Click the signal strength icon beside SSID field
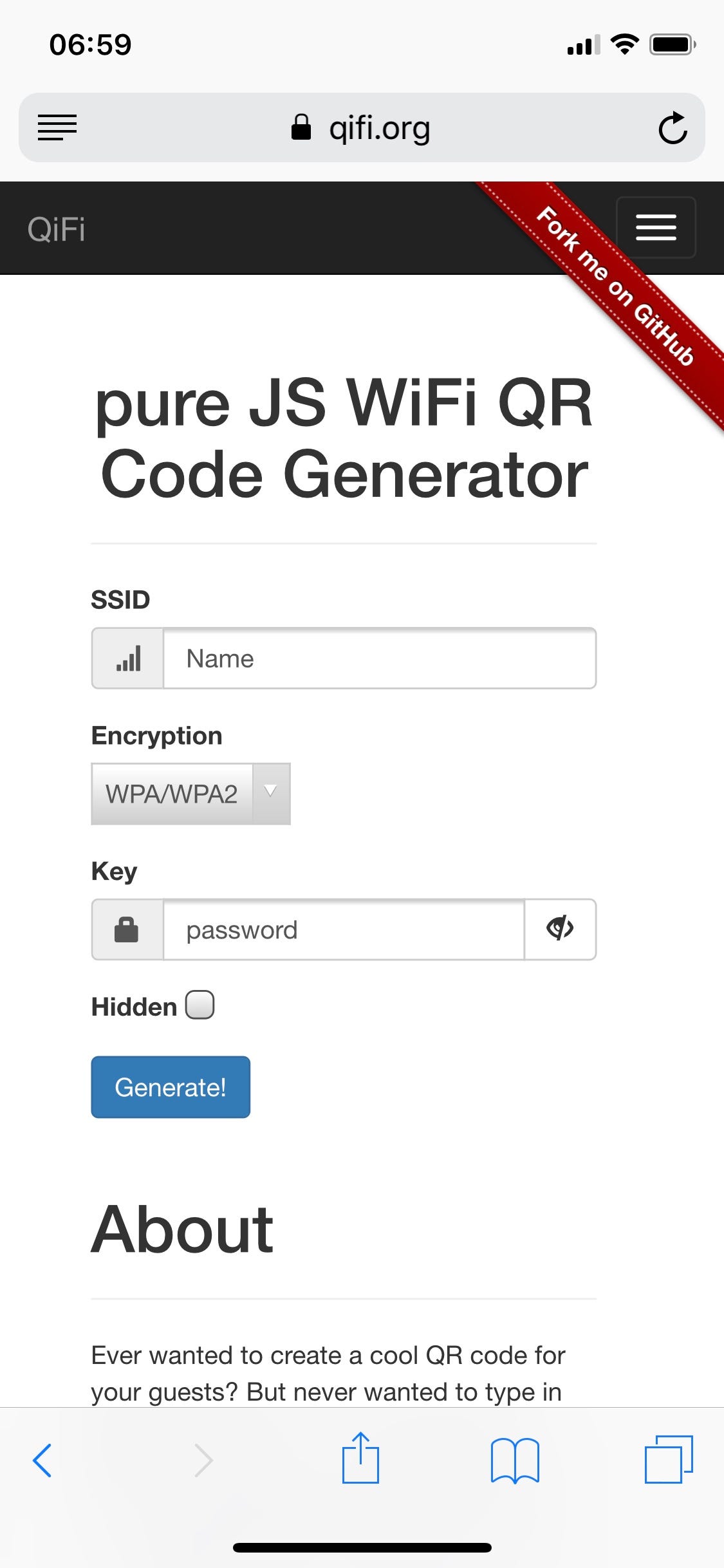The image size is (724, 1568). click(x=127, y=658)
